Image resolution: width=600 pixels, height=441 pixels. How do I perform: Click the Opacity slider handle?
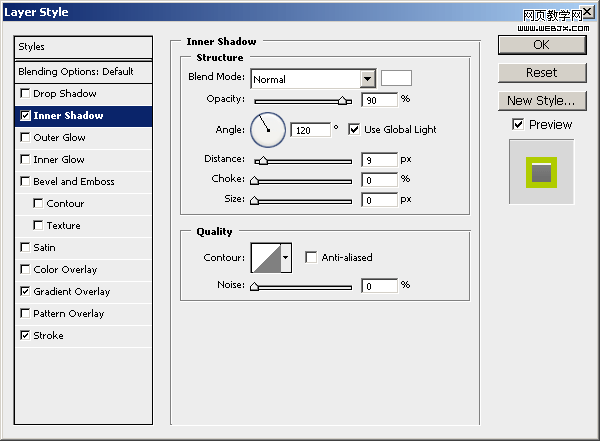click(x=343, y=101)
